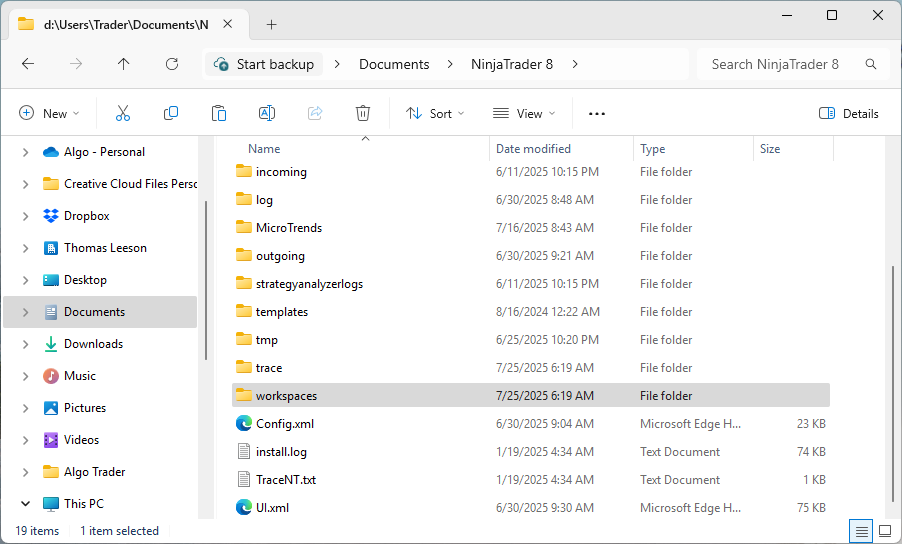Switch to details list view icon
This screenshot has height=544, width=902.
point(861,531)
